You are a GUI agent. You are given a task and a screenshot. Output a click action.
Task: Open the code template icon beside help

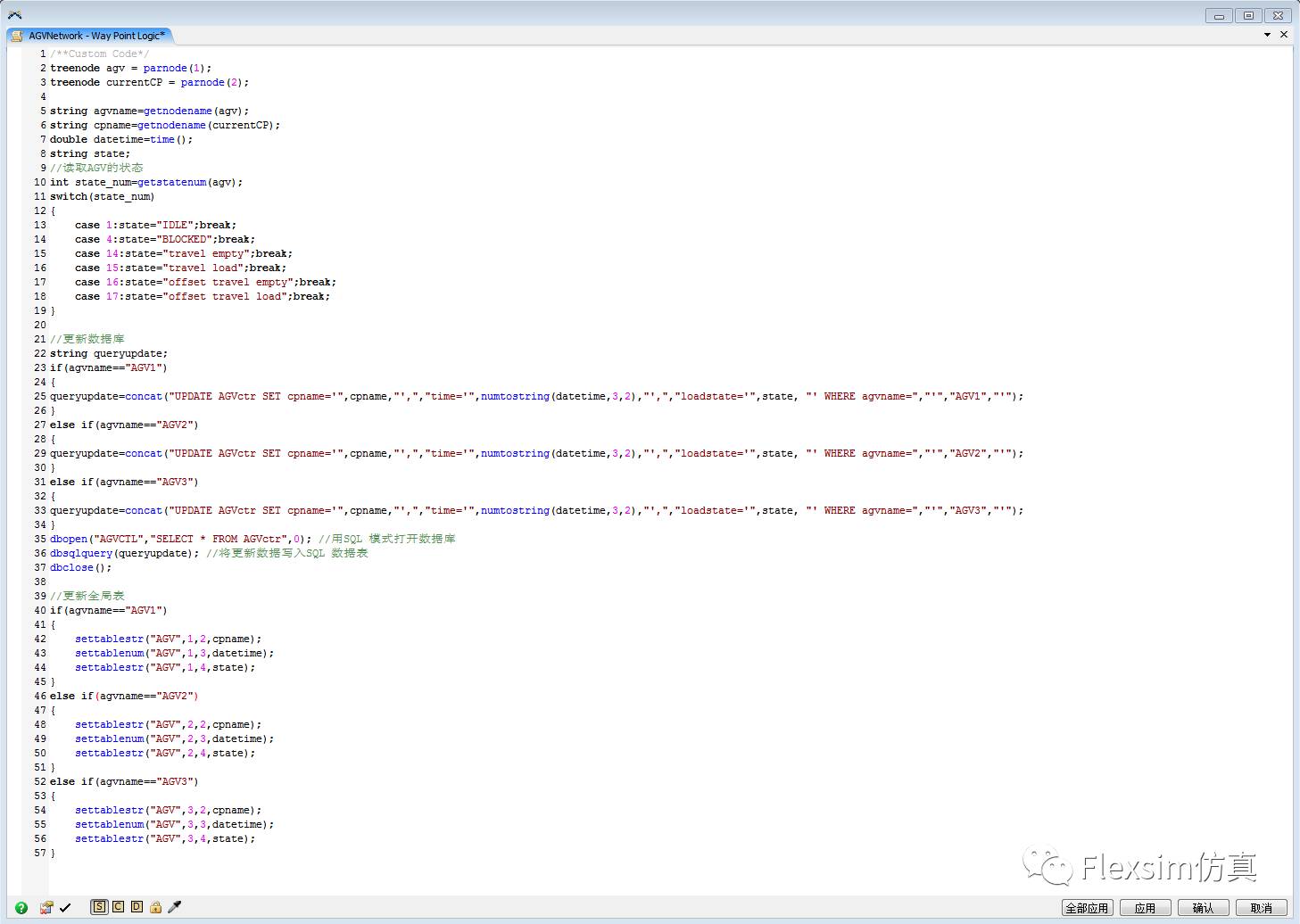[x=46, y=907]
